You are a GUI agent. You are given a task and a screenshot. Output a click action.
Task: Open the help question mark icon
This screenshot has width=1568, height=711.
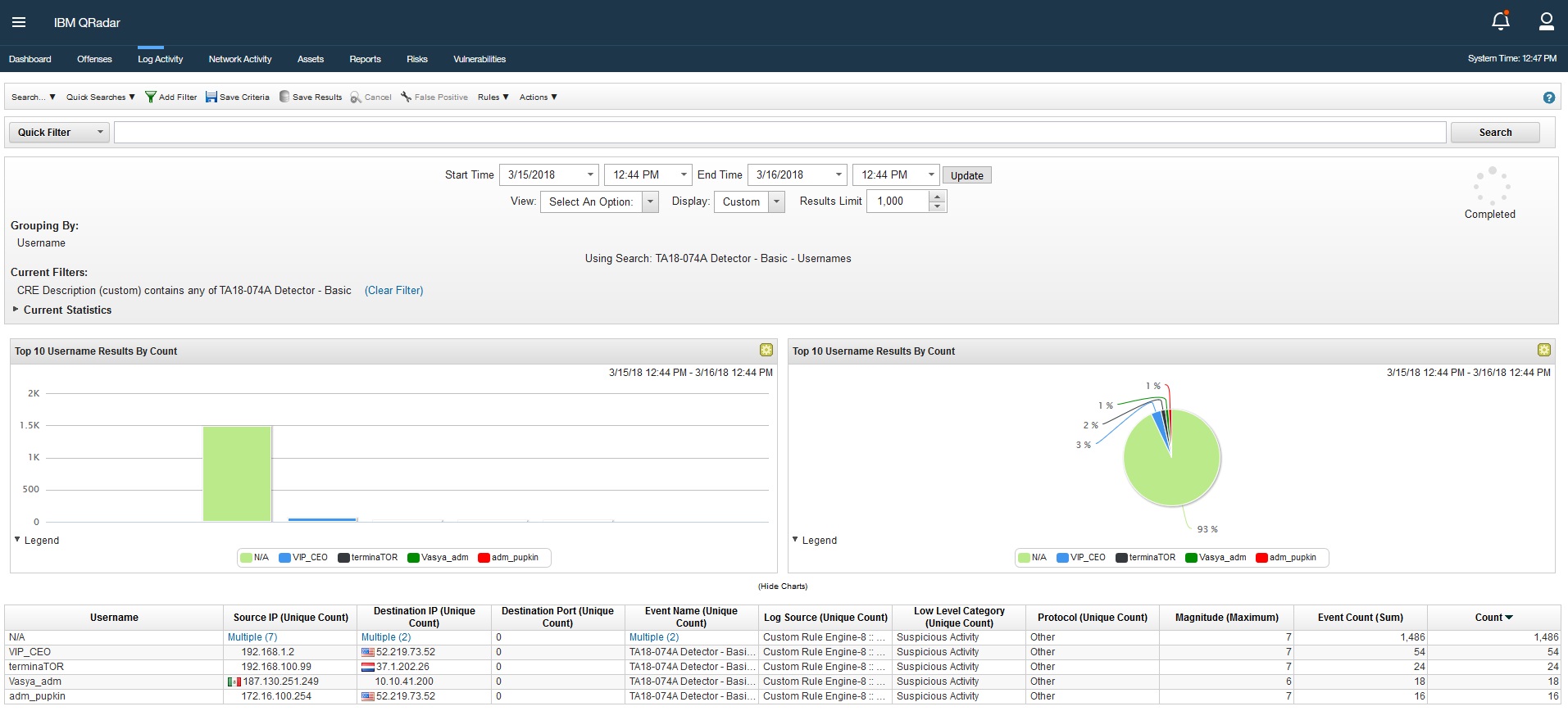coord(1548,97)
